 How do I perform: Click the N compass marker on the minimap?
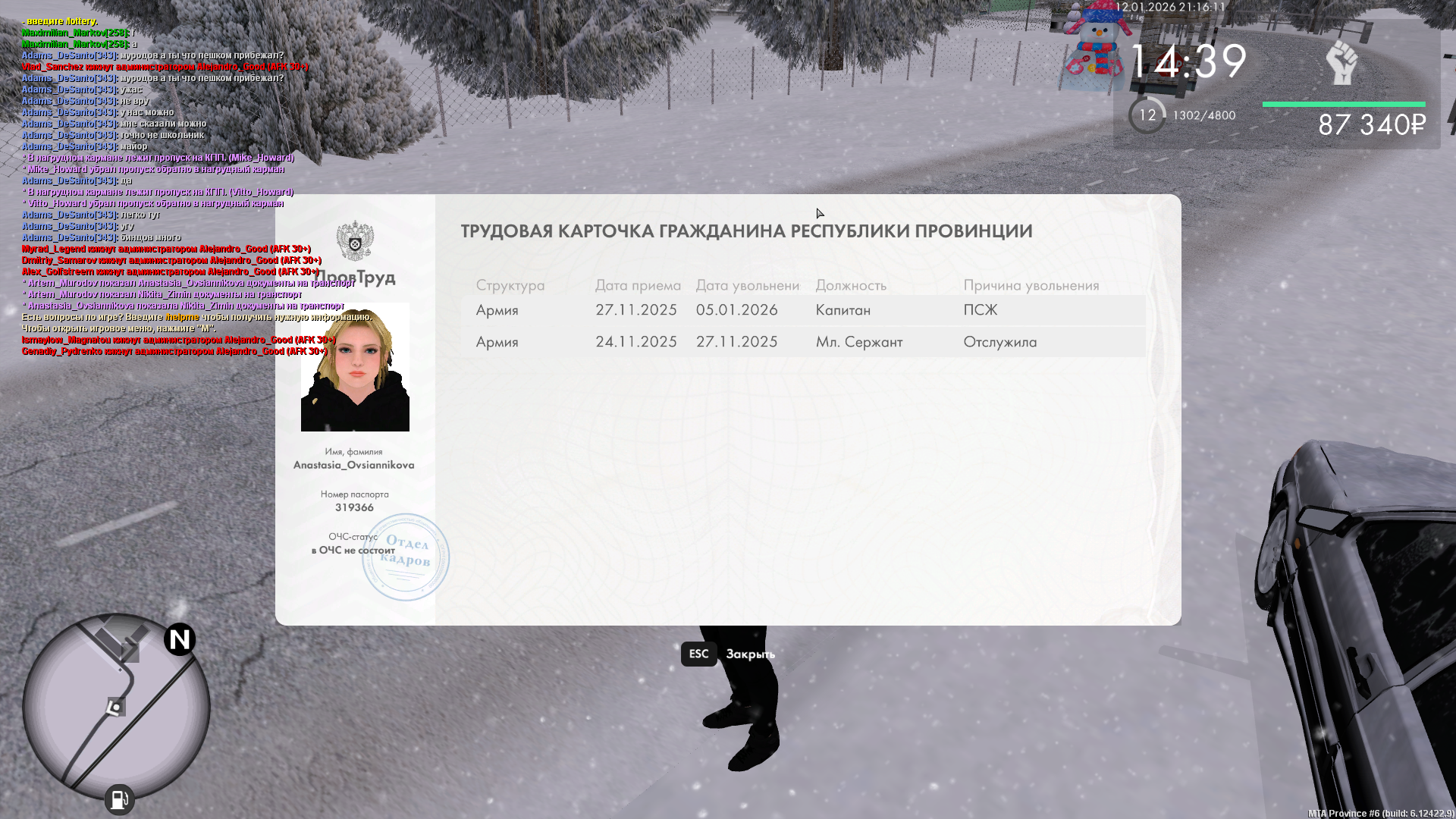179,640
